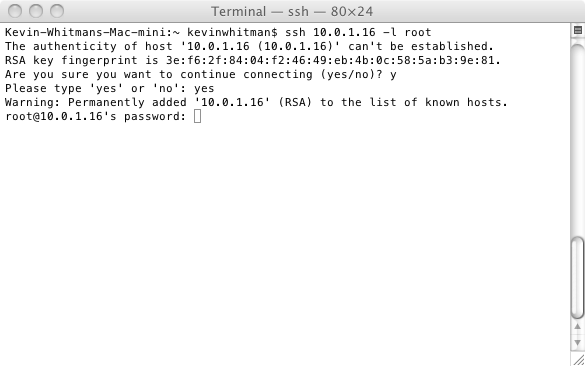Click the split pane icon above scrollbar
Image resolution: width=585 pixels, height=366 pixels.
[x=578, y=31]
